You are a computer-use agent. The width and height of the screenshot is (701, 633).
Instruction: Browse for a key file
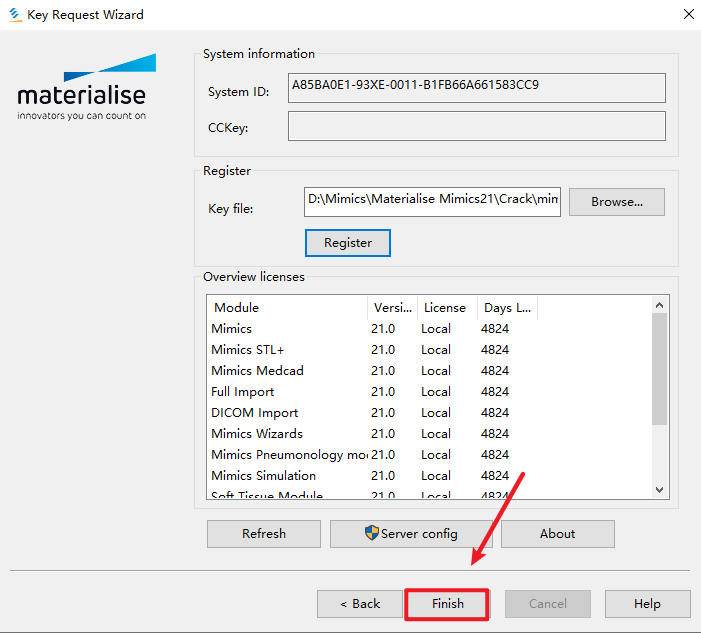(616, 202)
